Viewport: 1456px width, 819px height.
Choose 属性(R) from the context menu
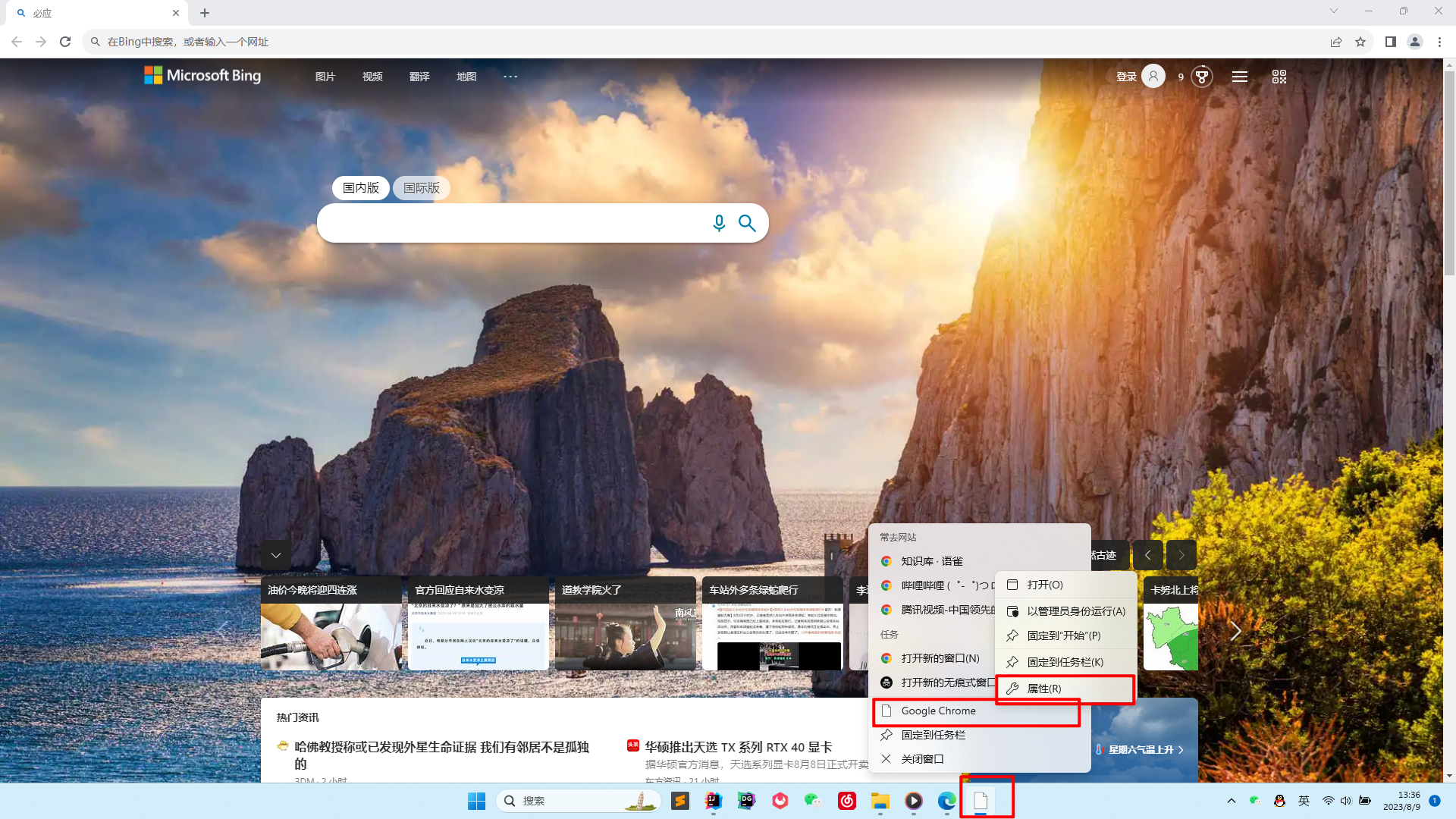(1065, 689)
